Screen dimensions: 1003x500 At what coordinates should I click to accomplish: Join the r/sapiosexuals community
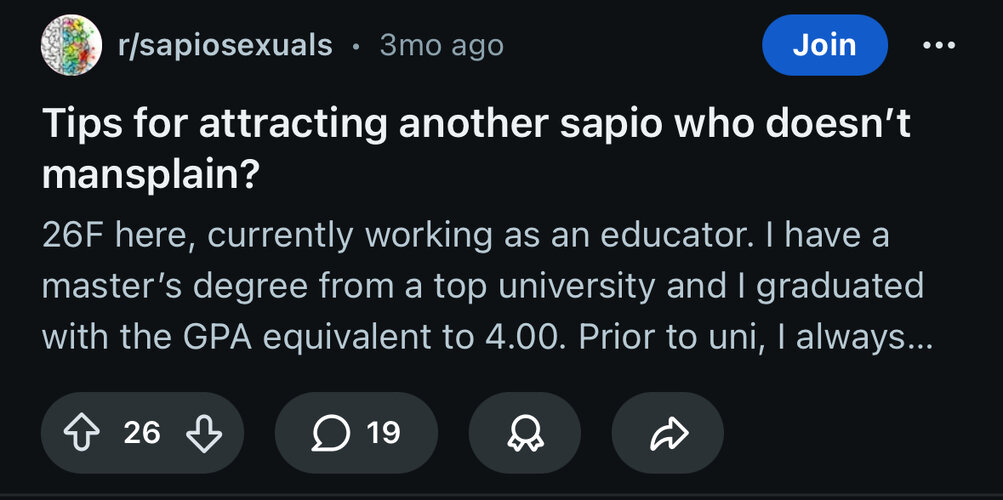click(824, 45)
